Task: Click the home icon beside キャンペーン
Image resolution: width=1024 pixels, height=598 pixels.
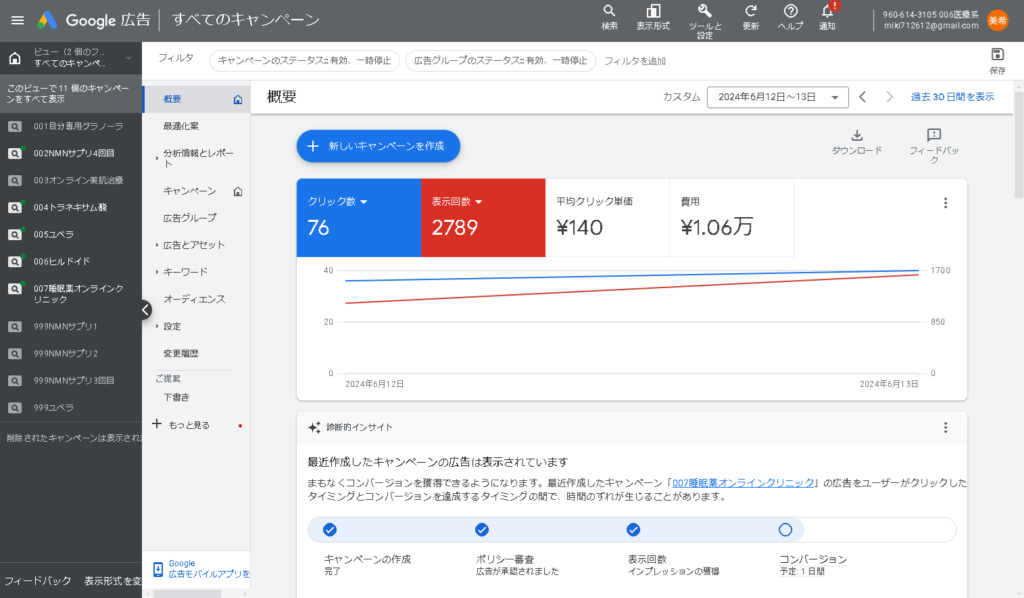Action: (238, 191)
